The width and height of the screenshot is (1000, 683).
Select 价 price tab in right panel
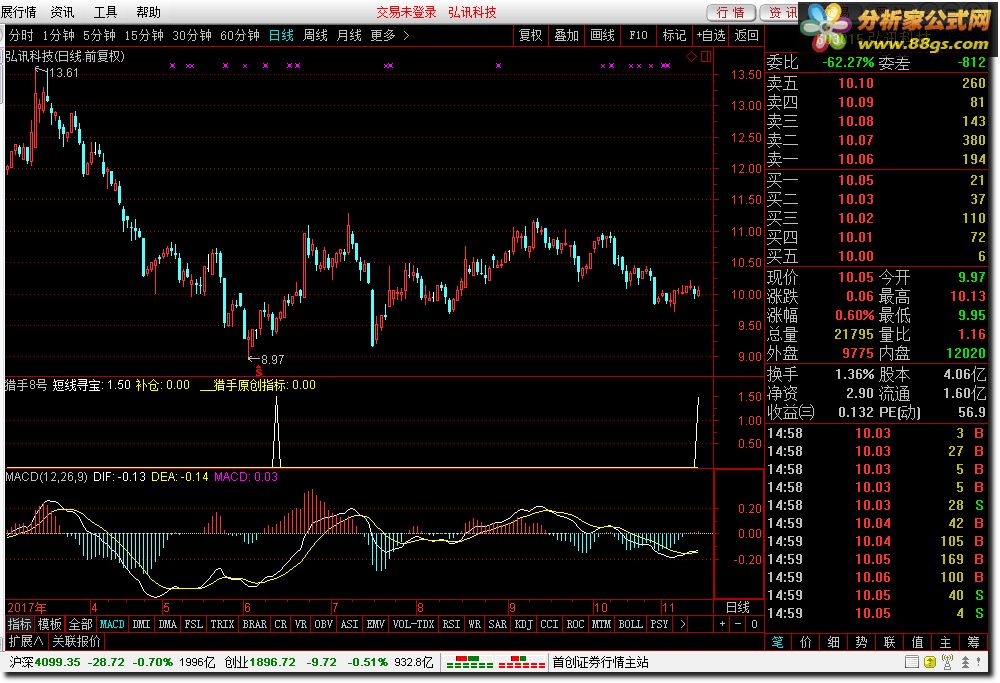[x=806, y=642]
